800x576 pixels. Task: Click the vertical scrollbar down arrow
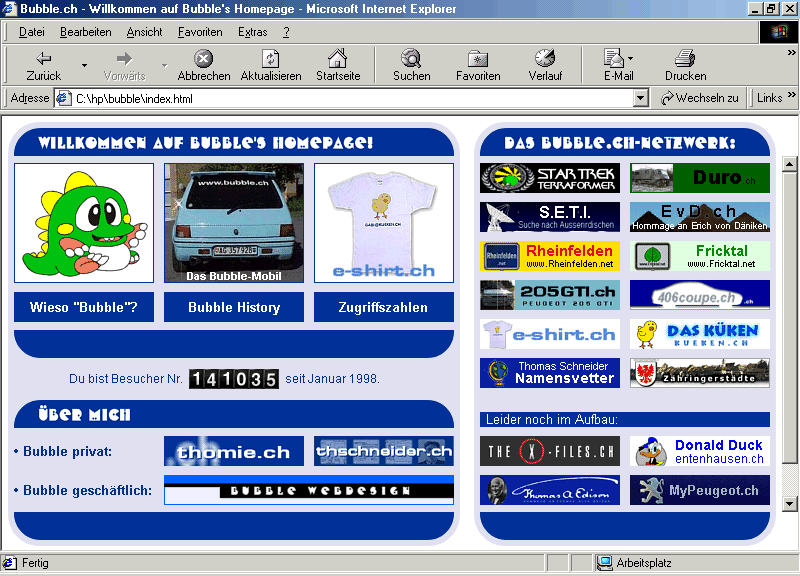[789, 504]
